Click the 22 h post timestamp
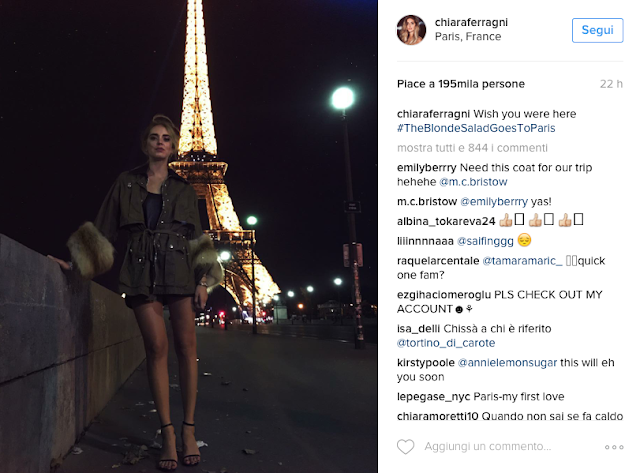This screenshot has width=640, height=473. point(611,84)
